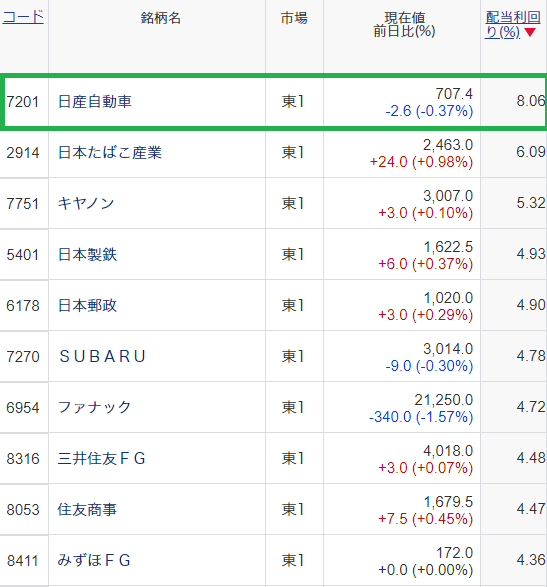Select code 7751 cell
The image size is (547, 587).
[x=23, y=204]
